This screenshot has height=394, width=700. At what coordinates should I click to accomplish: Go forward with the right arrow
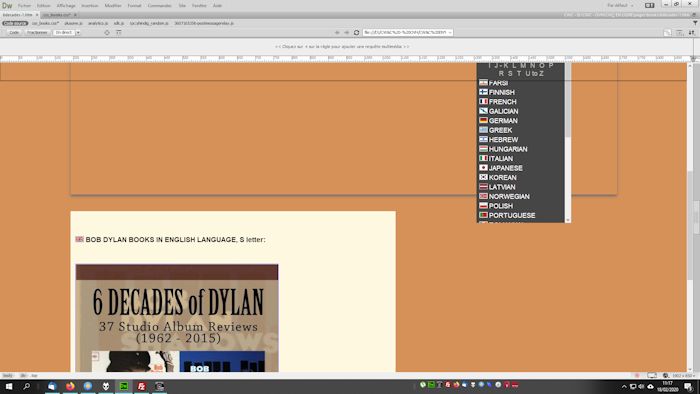pyautogui.click(x=346, y=33)
